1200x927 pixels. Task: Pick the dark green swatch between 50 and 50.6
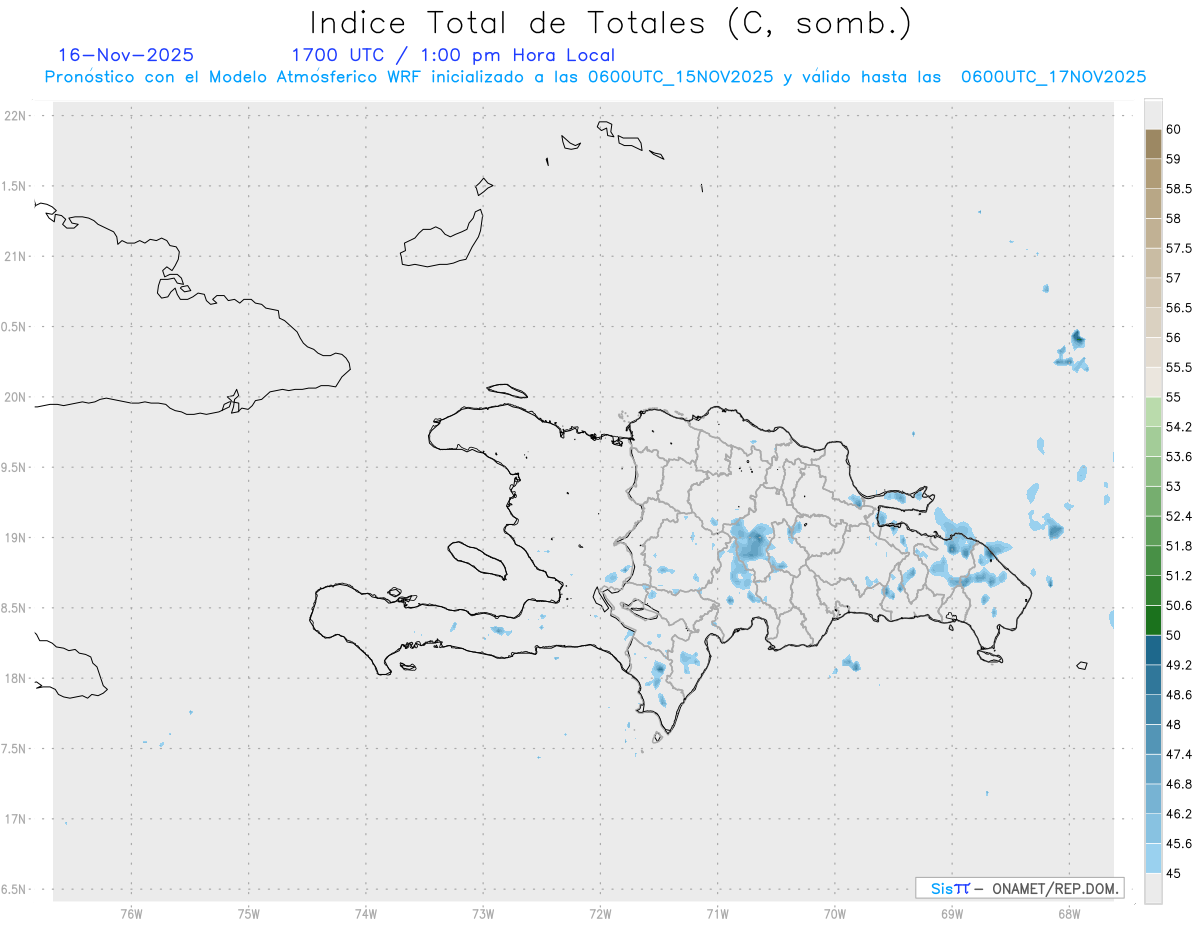click(x=1153, y=620)
